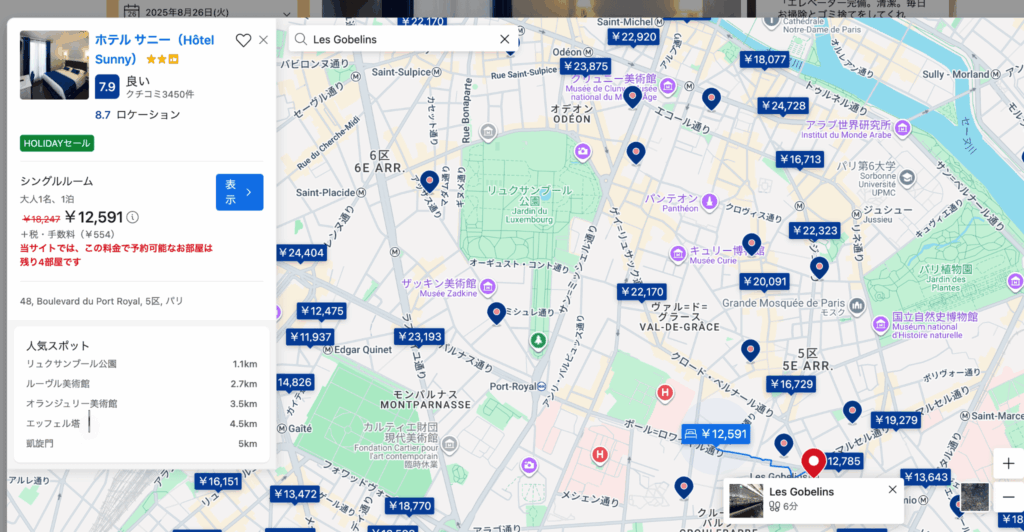Click the Port-Royal station icon

pyautogui.click(x=541, y=386)
